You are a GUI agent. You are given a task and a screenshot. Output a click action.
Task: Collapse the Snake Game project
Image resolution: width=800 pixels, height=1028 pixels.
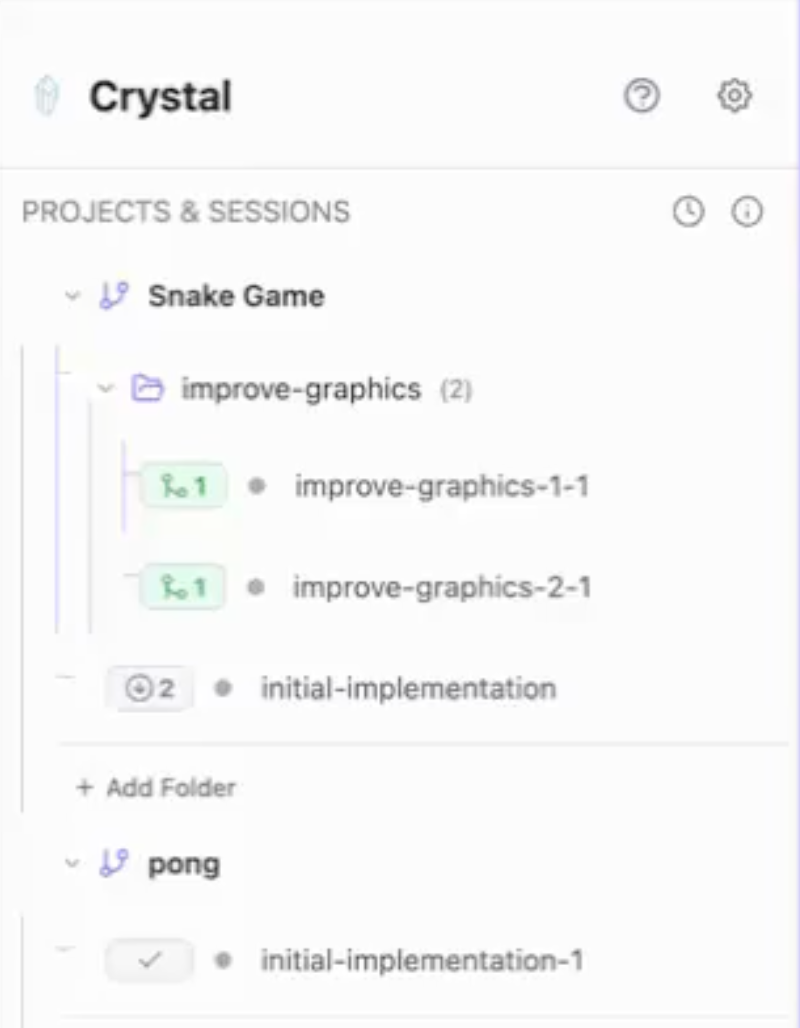click(72, 296)
